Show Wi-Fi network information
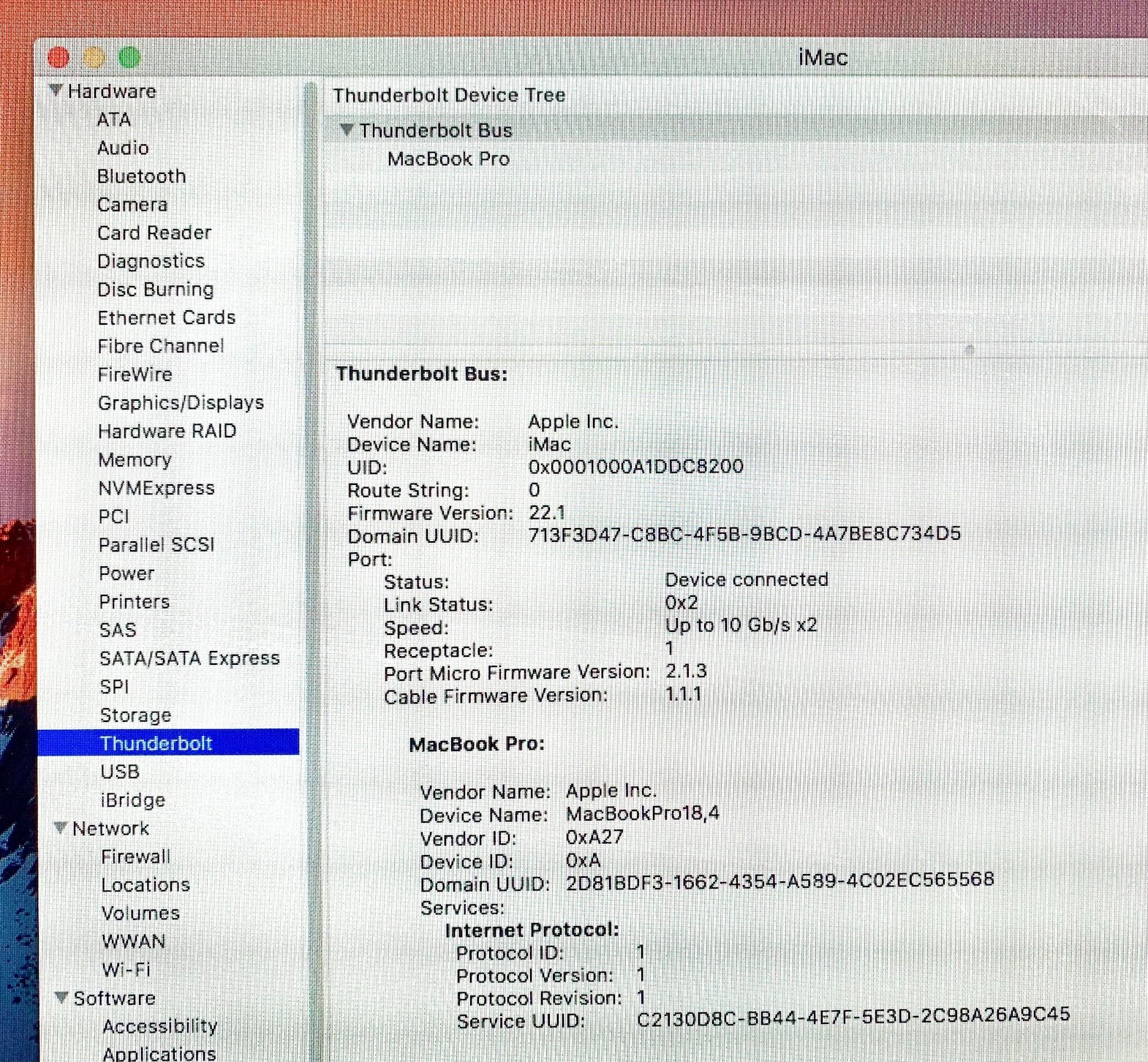Viewport: 1148px width, 1062px height. (x=126, y=970)
